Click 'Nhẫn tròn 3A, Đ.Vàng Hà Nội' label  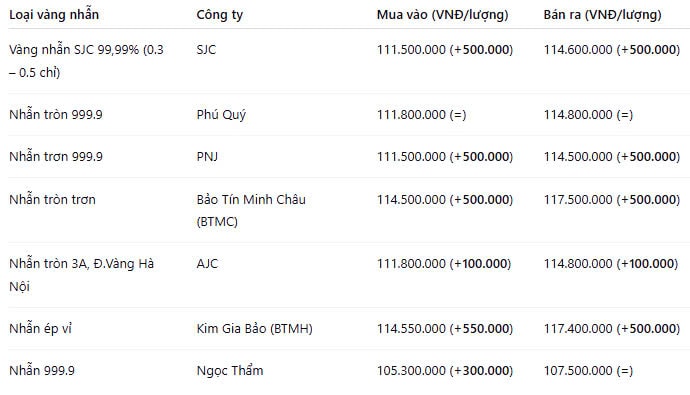click(x=81, y=275)
